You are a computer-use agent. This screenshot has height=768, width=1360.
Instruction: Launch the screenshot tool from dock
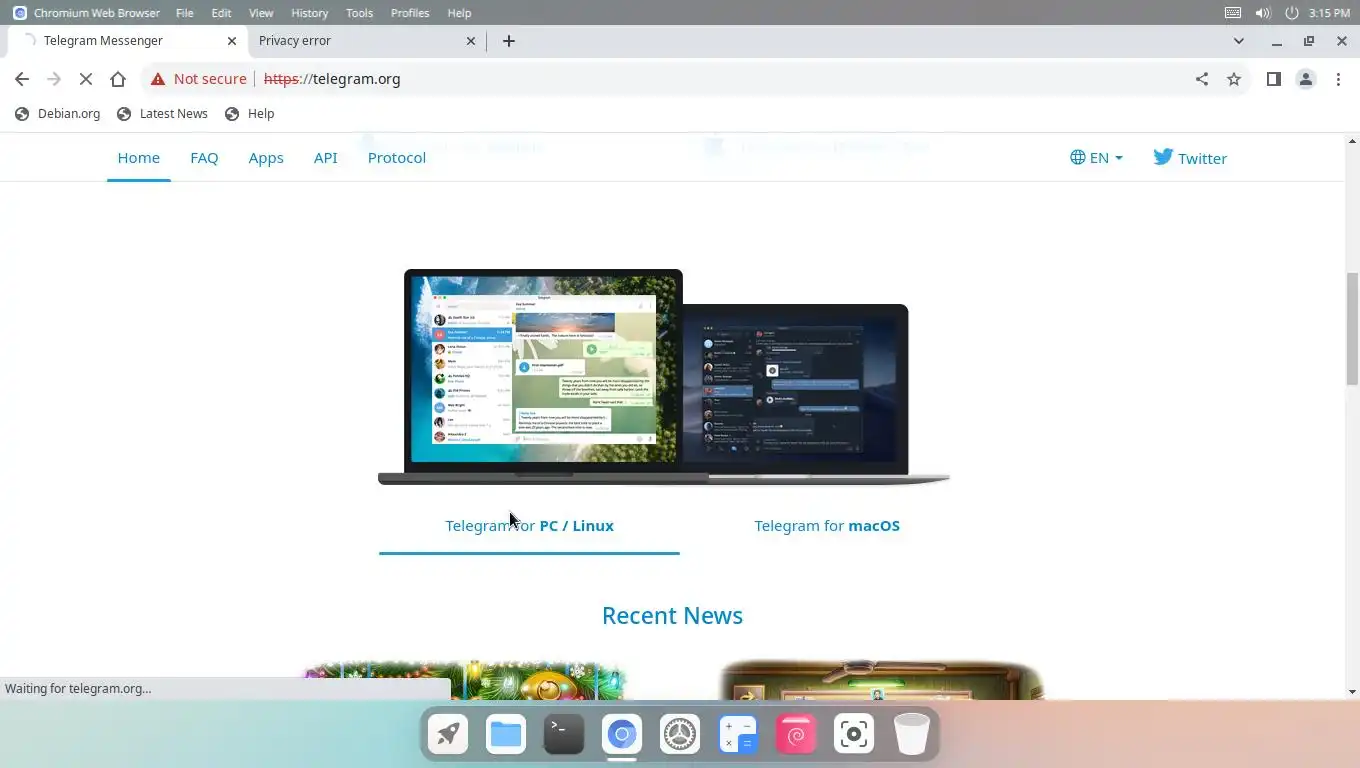coord(854,735)
